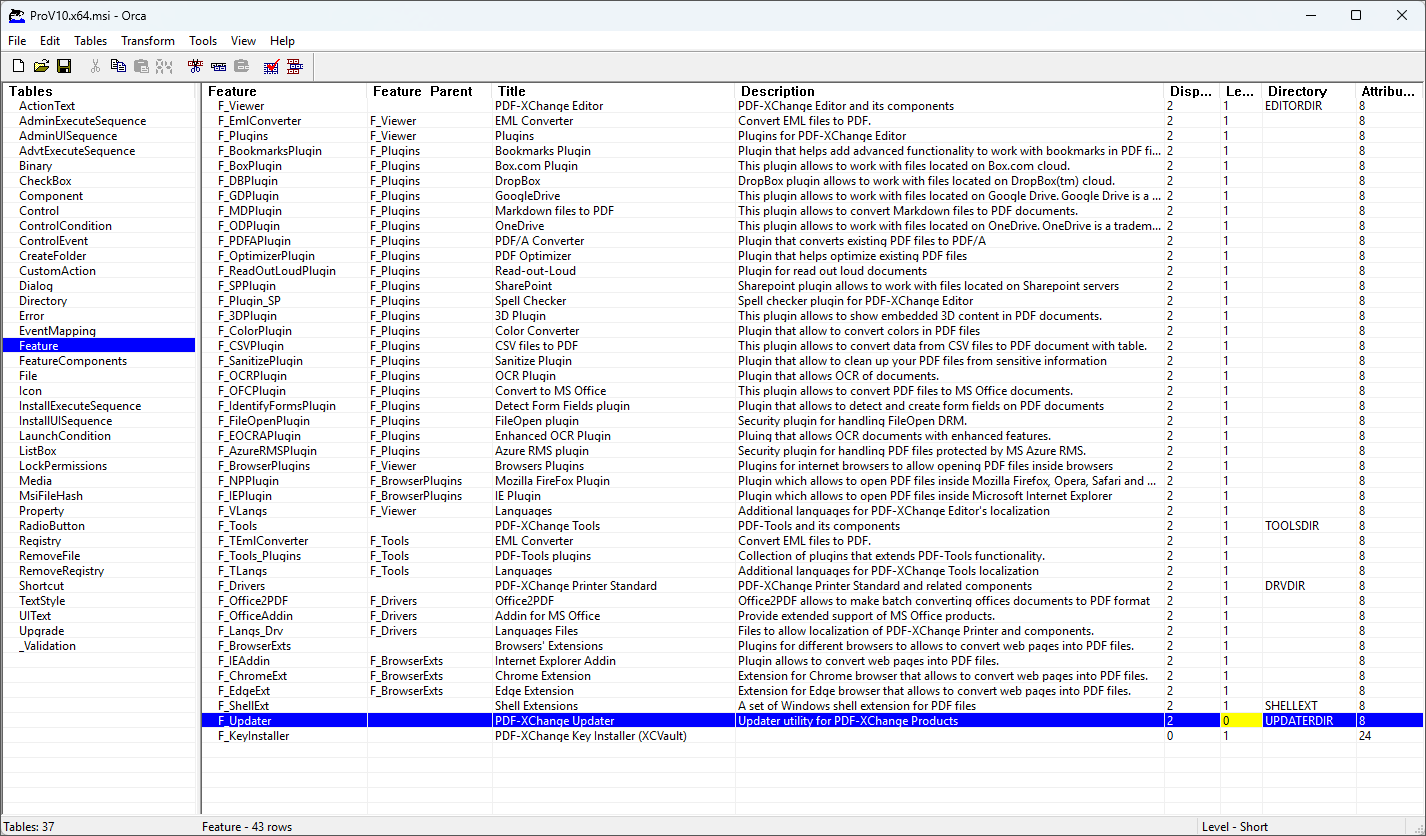Click the Feature_Parent column header
The height and width of the screenshot is (836, 1426).
[x=430, y=91]
